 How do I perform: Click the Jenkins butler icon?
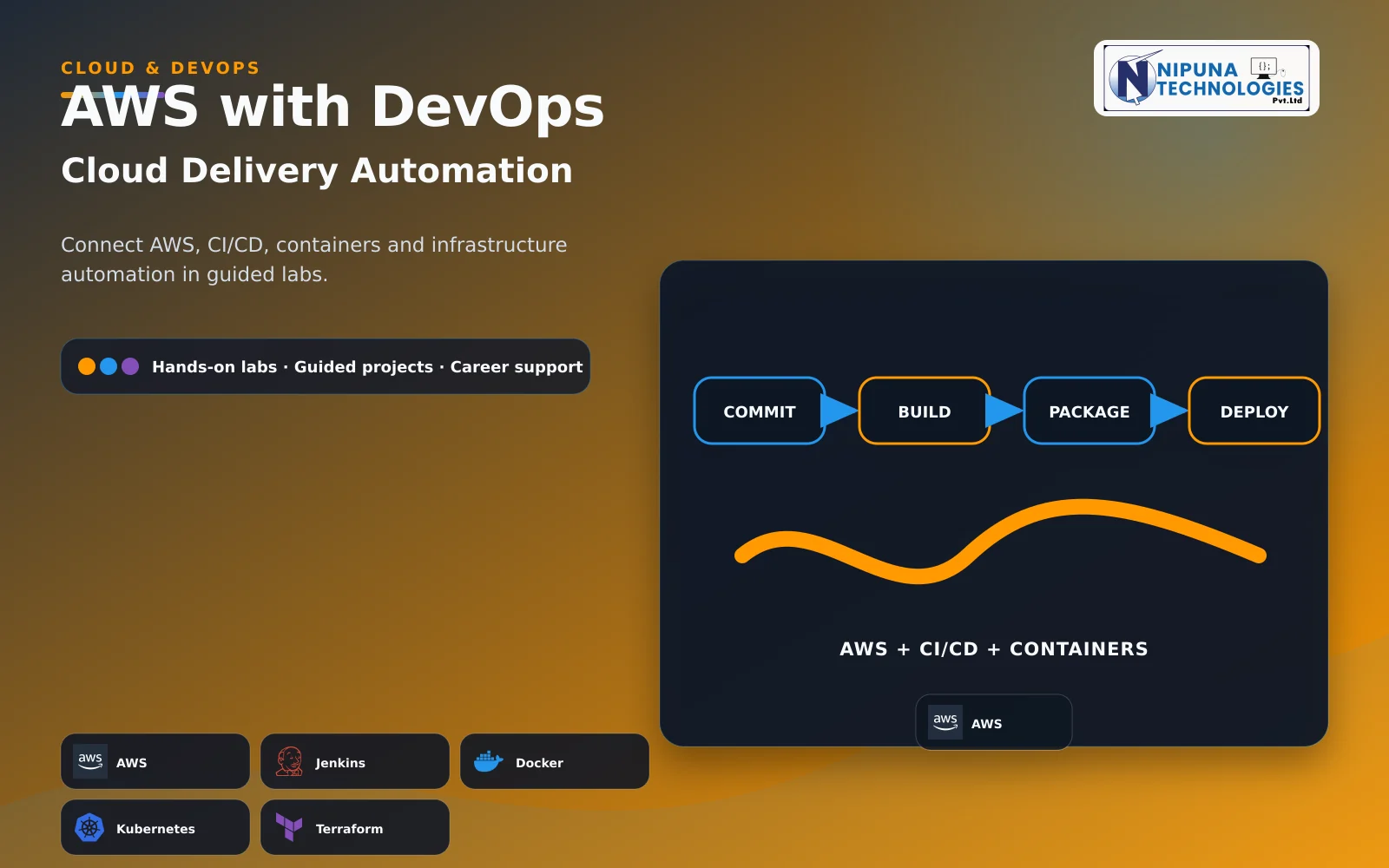pos(289,761)
